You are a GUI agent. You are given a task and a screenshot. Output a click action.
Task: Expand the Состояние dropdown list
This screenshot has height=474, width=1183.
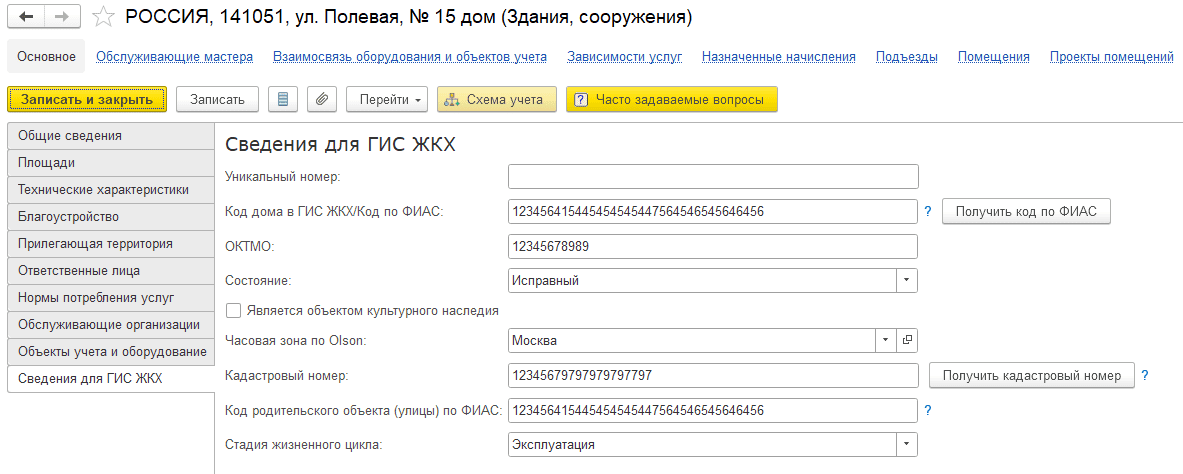click(x=906, y=280)
